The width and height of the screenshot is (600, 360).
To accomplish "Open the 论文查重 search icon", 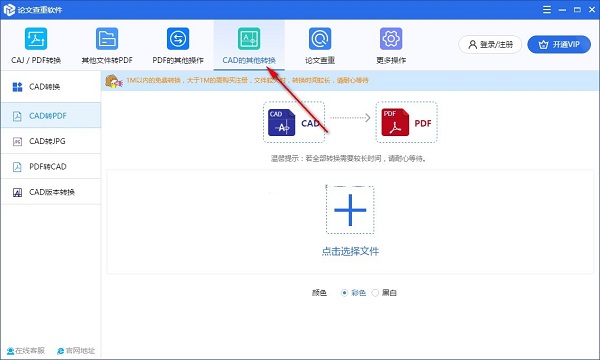I will tap(320, 39).
